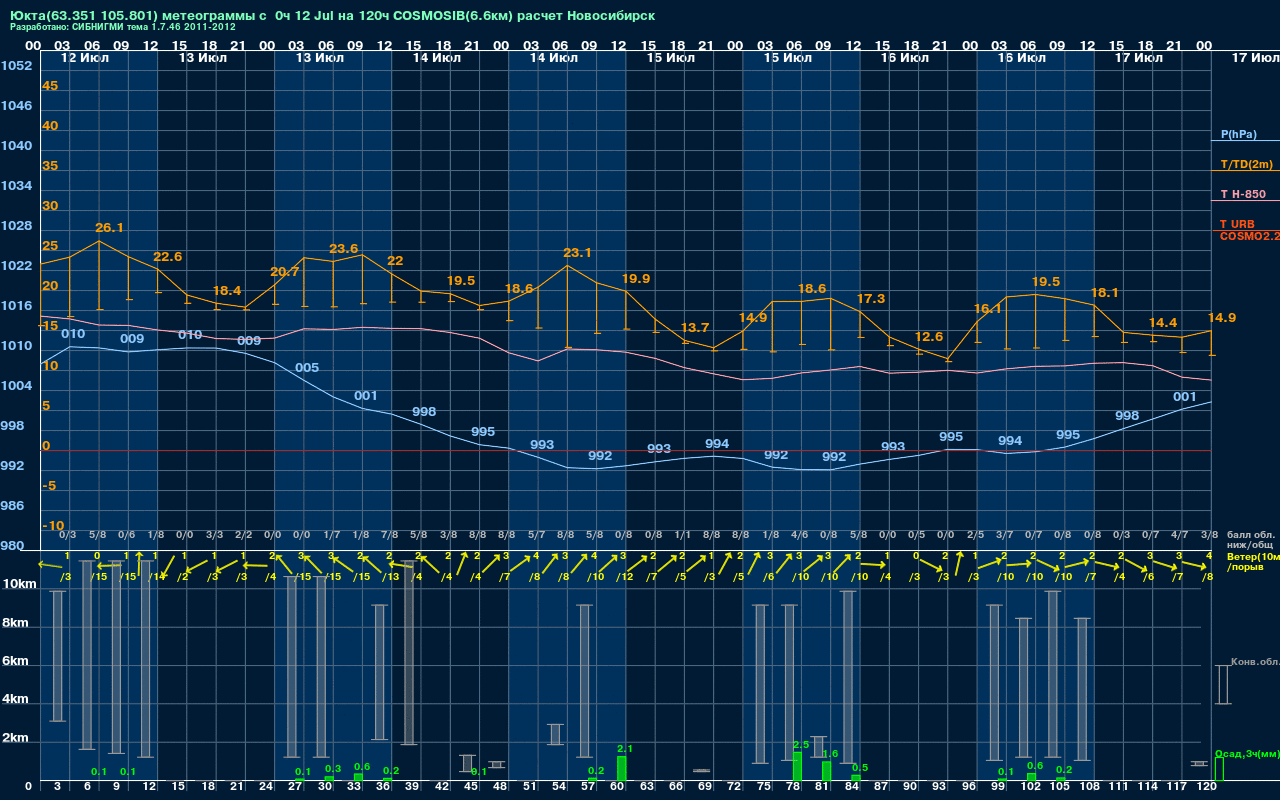Select the T URB legend label
The height and width of the screenshot is (800, 1280).
point(1237,224)
